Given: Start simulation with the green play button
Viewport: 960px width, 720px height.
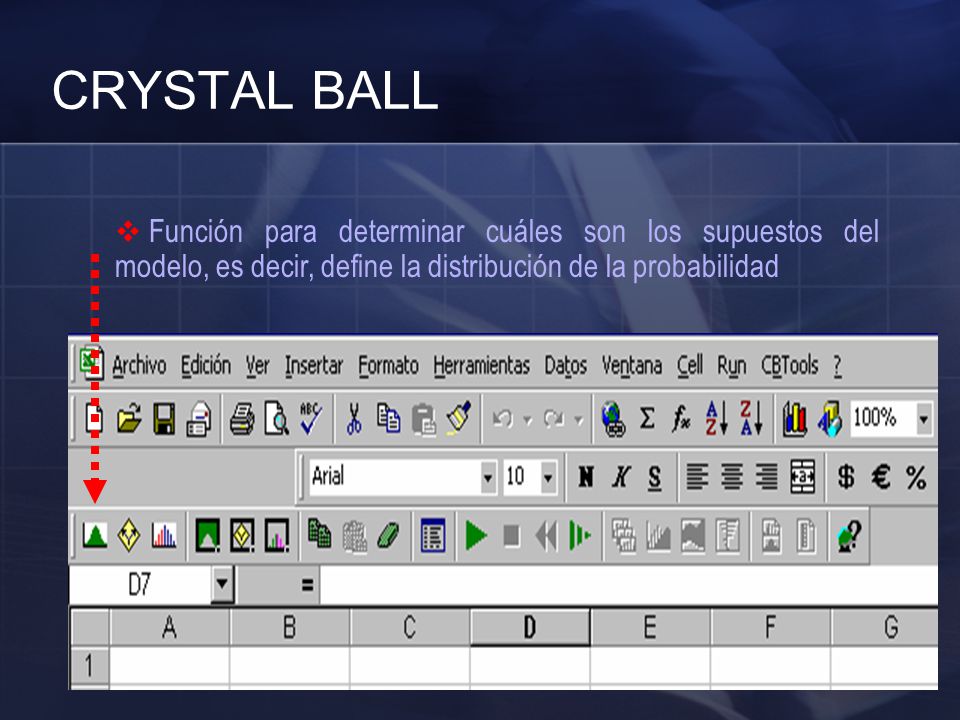Looking at the screenshot, I should 476,536.
